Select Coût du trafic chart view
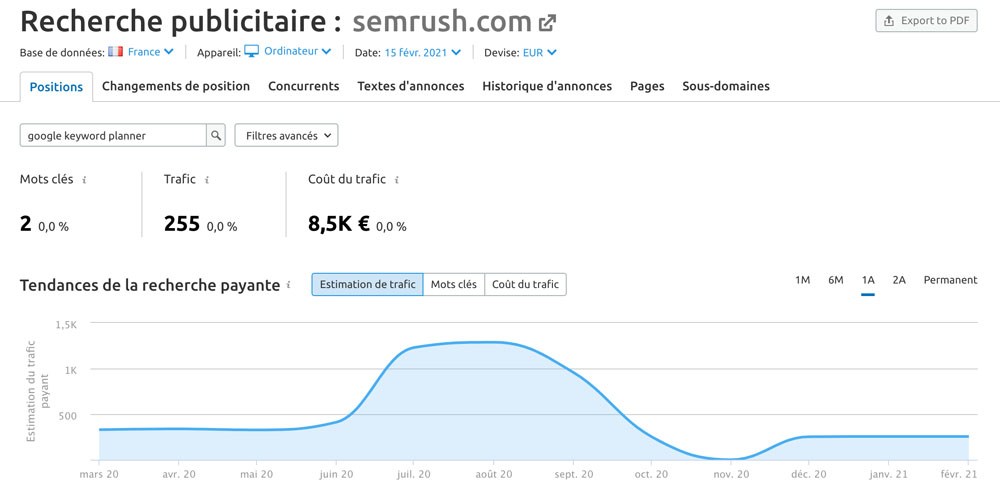The height and width of the screenshot is (500, 1000). pos(526,284)
